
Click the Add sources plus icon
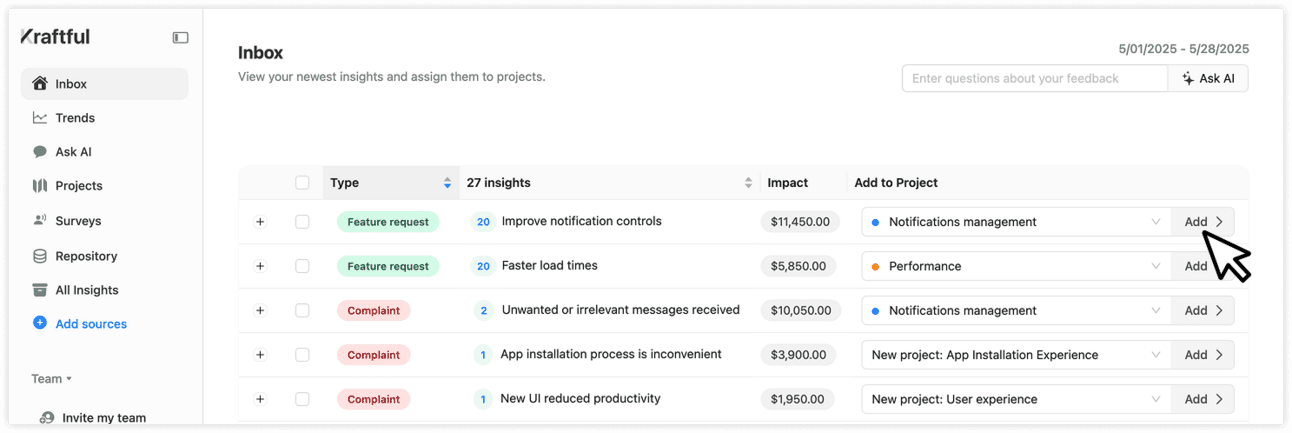(40, 323)
